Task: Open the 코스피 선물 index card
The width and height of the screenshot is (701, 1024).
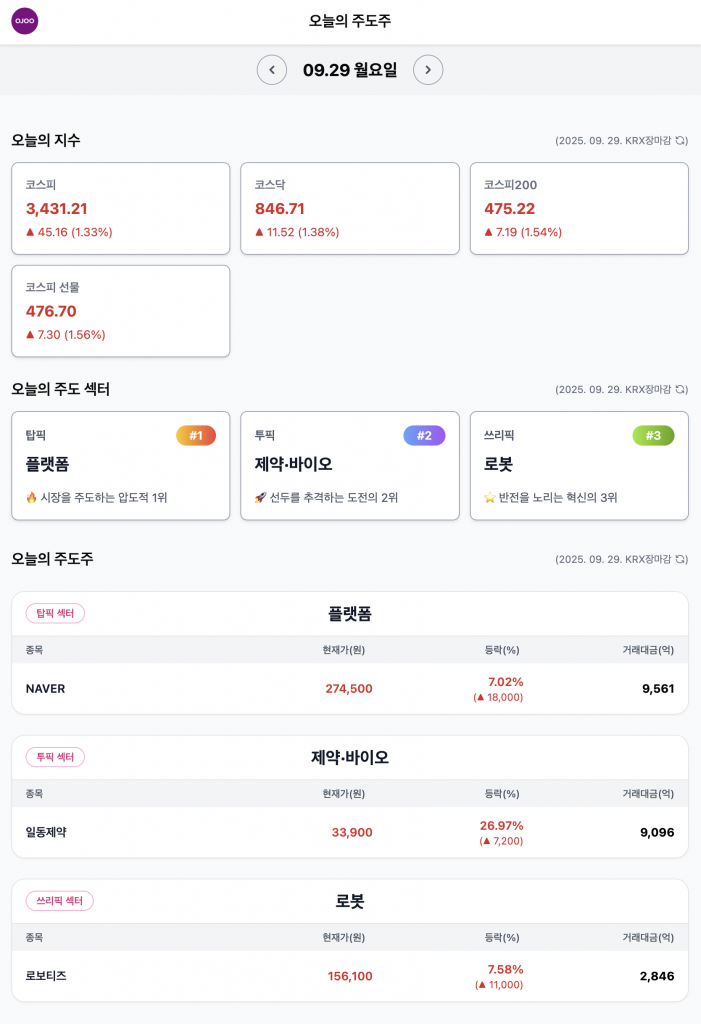Action: coord(120,310)
